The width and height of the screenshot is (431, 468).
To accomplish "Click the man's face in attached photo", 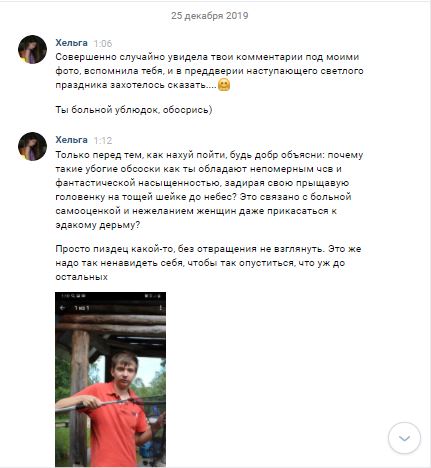I will pyautogui.click(x=124, y=370).
